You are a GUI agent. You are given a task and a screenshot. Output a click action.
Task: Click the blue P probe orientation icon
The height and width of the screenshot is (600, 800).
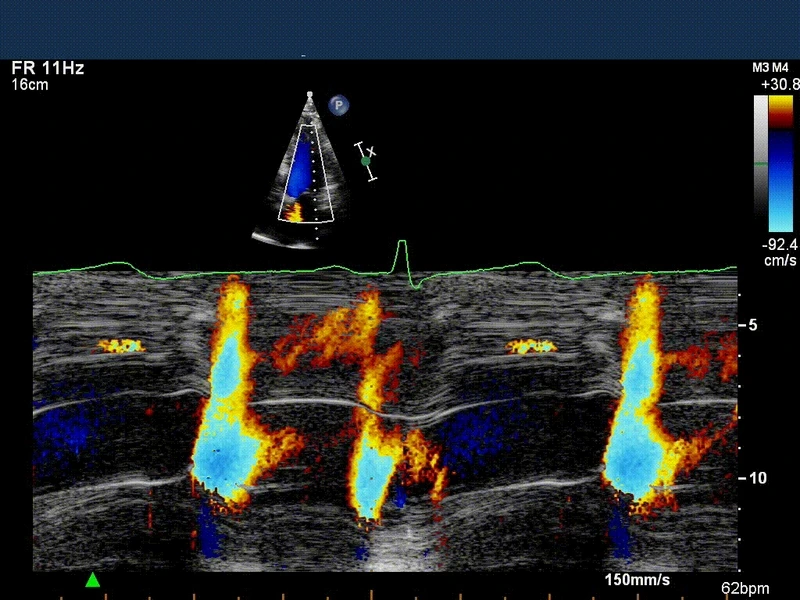tap(339, 103)
